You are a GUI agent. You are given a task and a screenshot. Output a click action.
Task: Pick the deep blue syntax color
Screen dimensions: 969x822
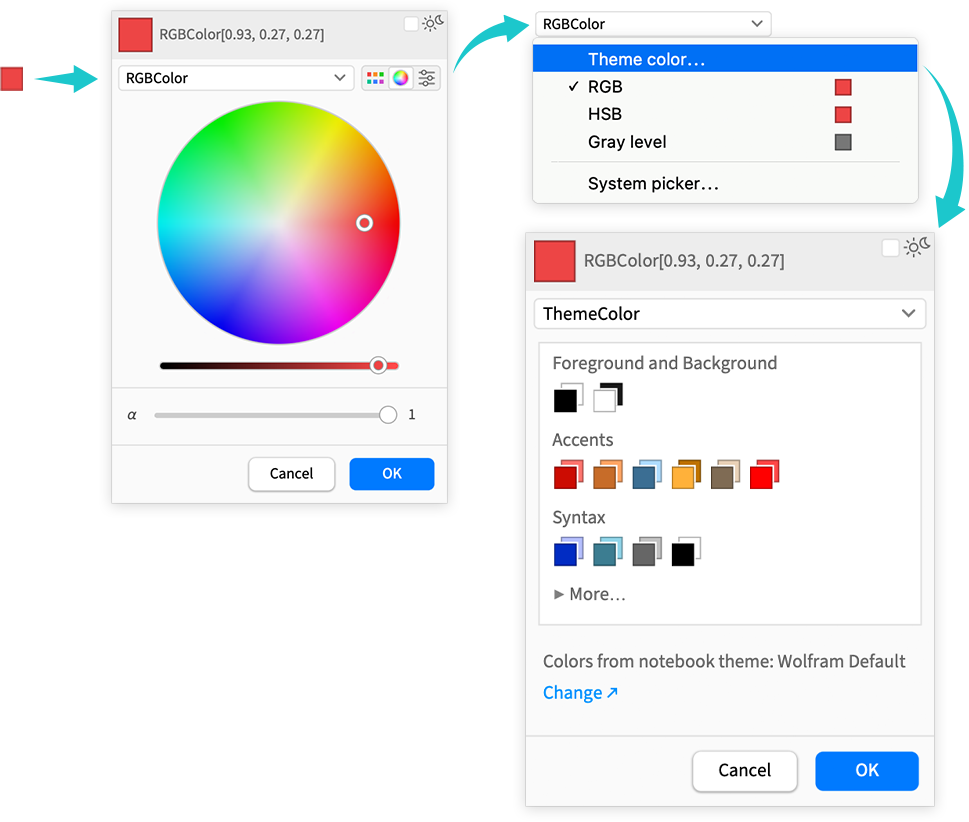coord(568,552)
